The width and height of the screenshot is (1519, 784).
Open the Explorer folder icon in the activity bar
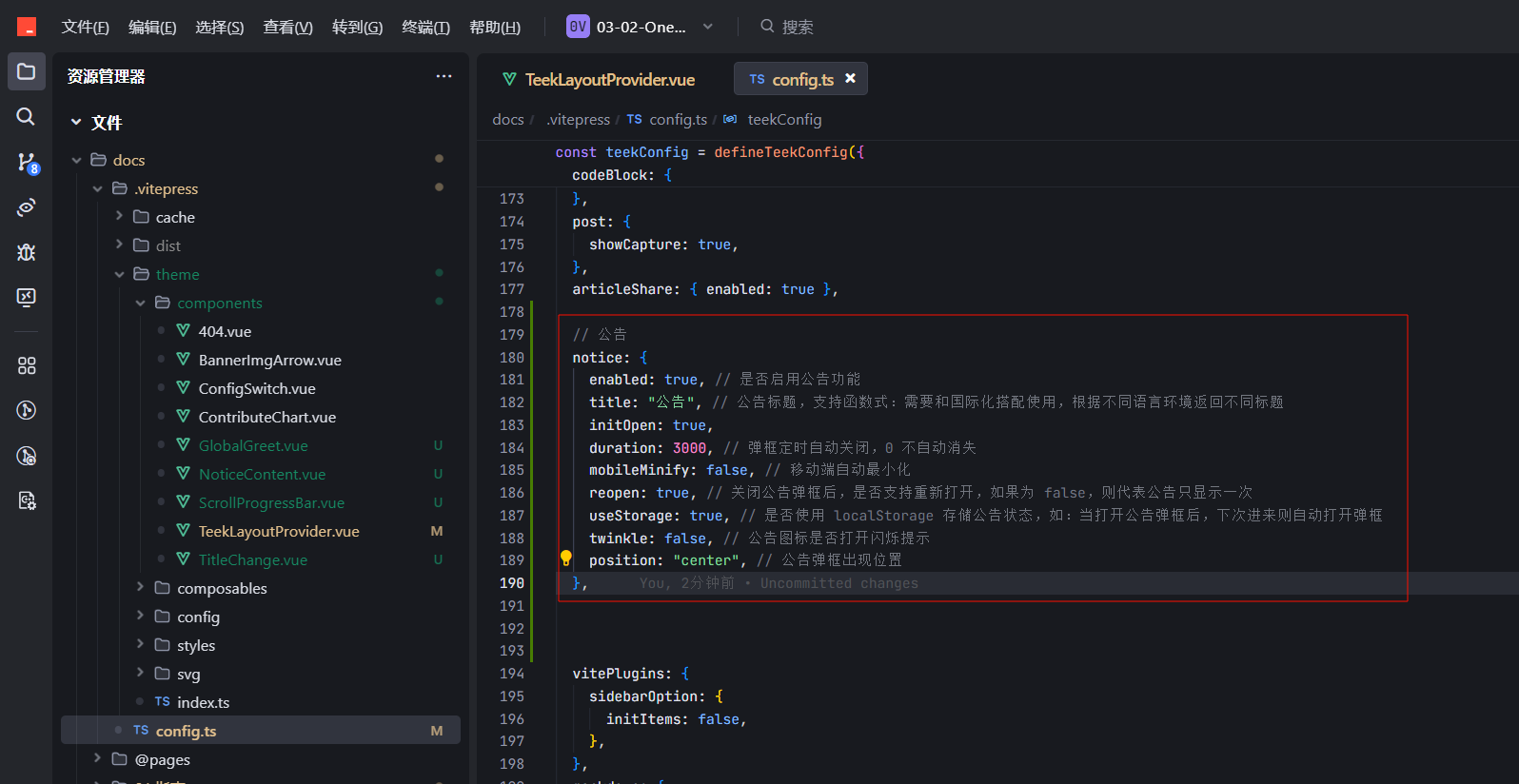pyautogui.click(x=27, y=71)
